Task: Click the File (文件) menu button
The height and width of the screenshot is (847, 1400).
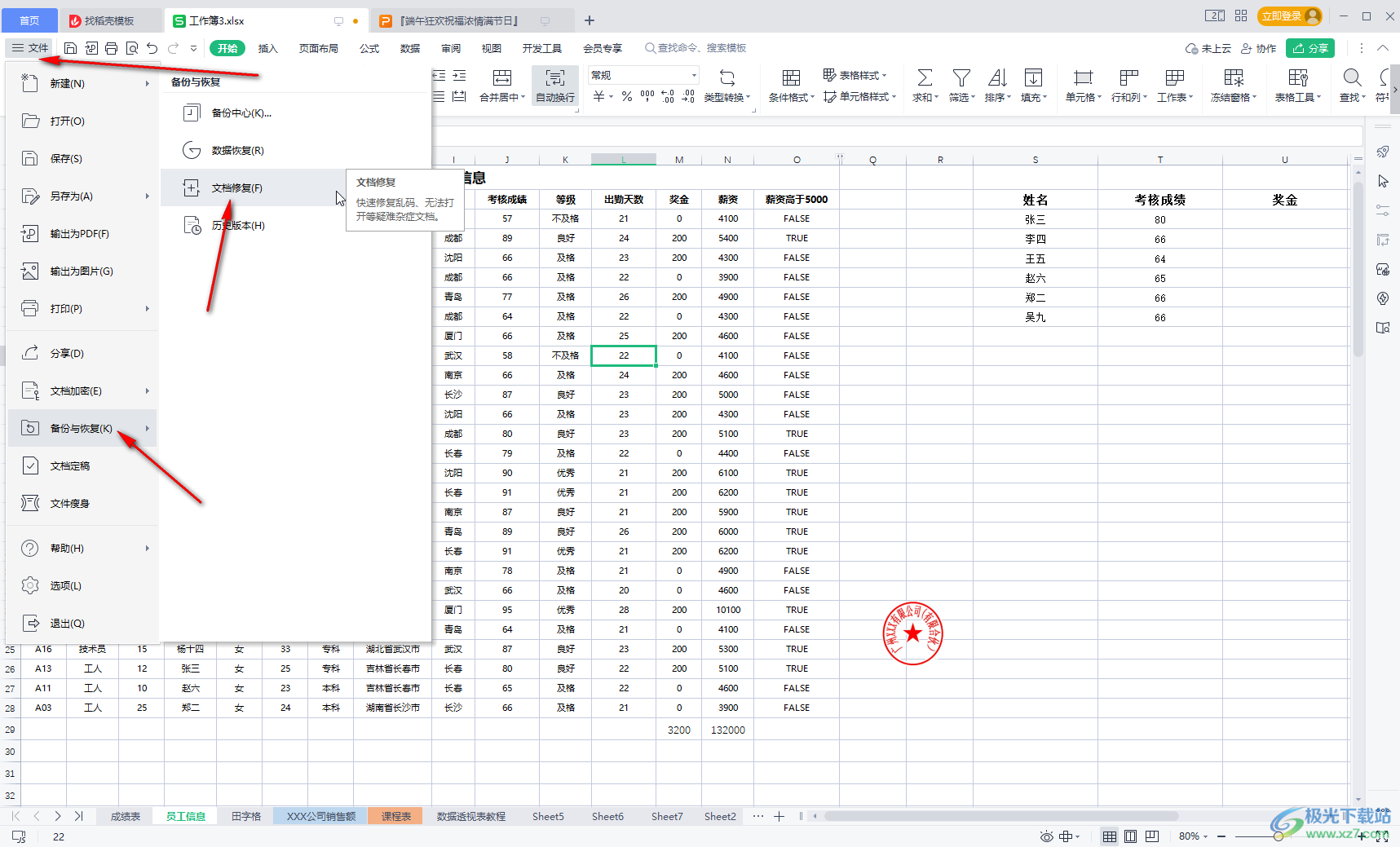Action: [30, 48]
